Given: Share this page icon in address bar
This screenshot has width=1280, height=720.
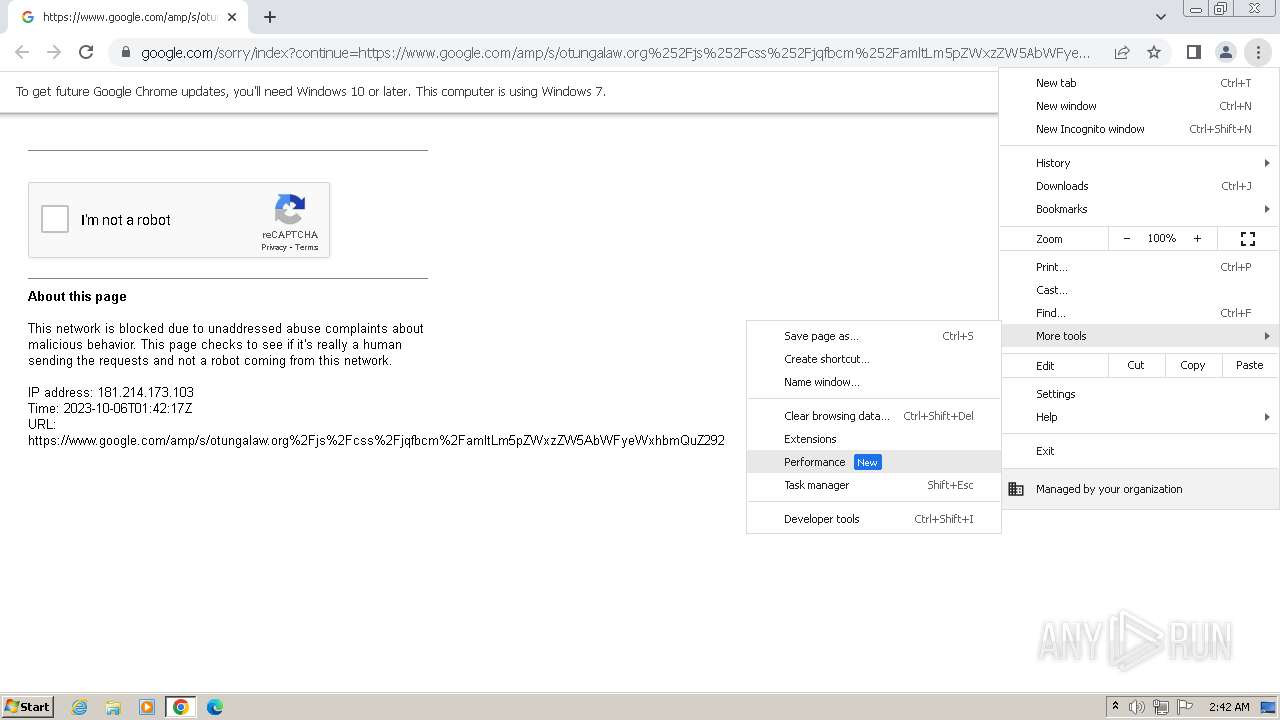Looking at the screenshot, I should pyautogui.click(x=1122, y=52).
